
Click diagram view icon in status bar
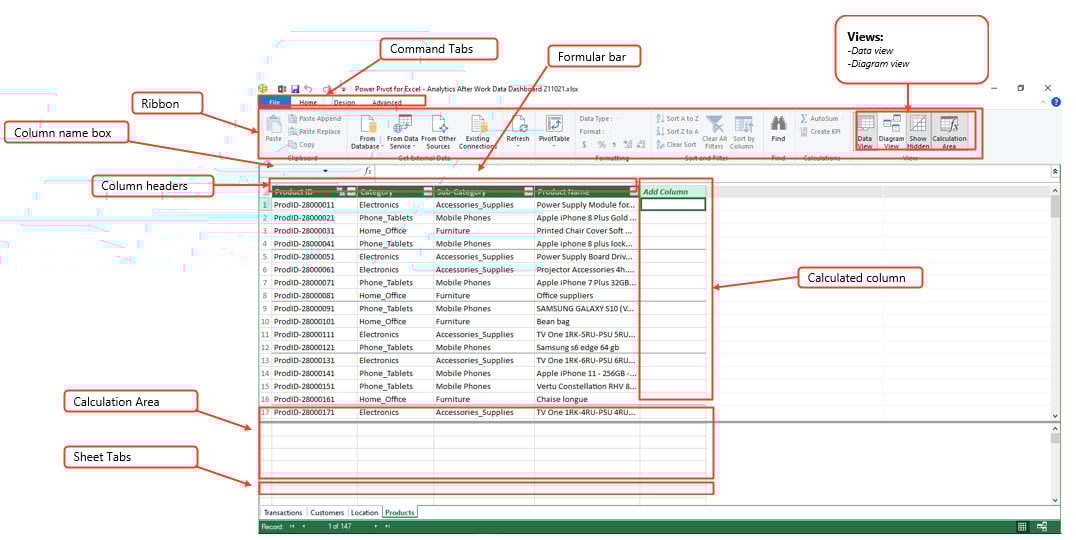tap(1042, 526)
